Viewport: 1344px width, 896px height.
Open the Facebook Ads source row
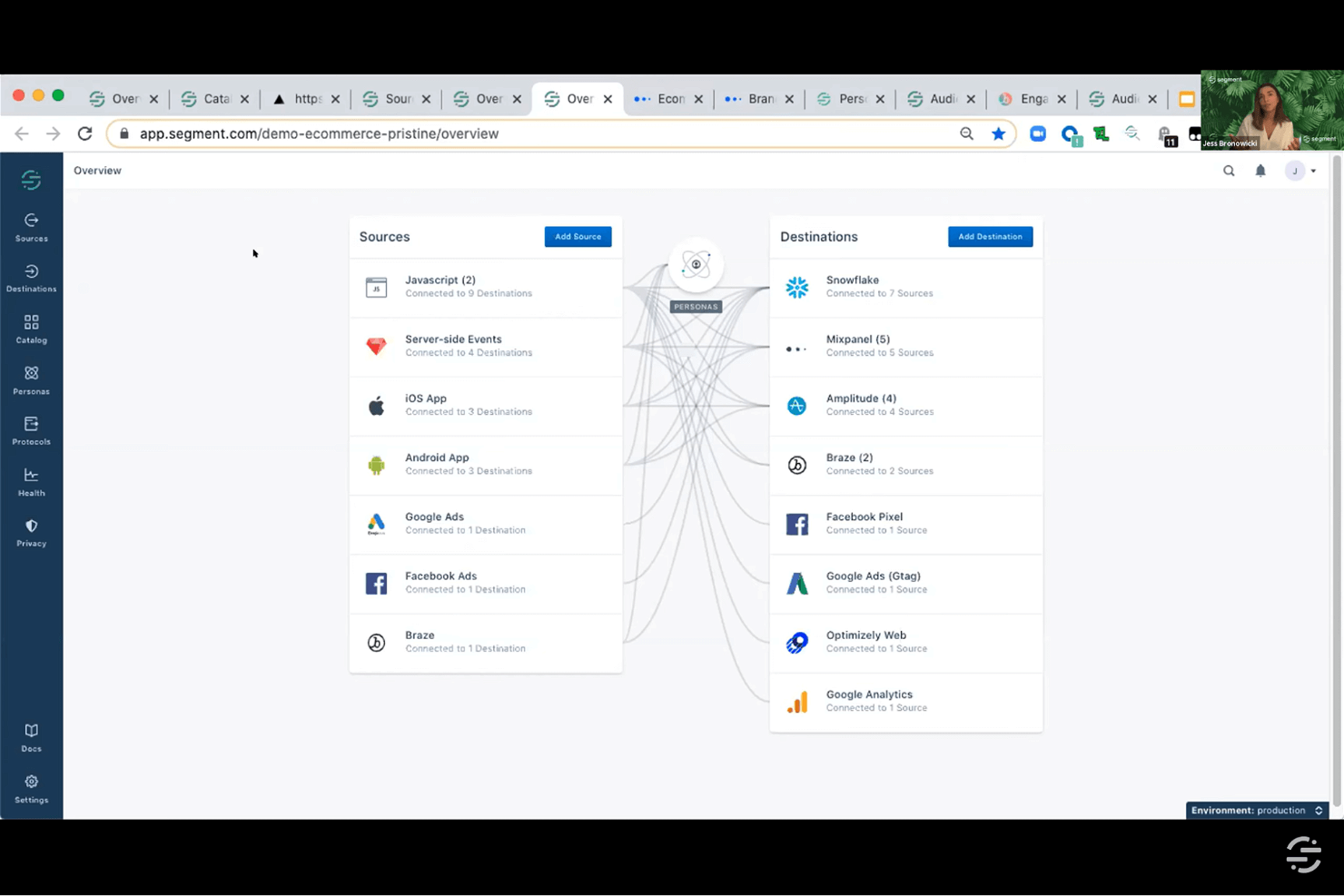(486, 583)
